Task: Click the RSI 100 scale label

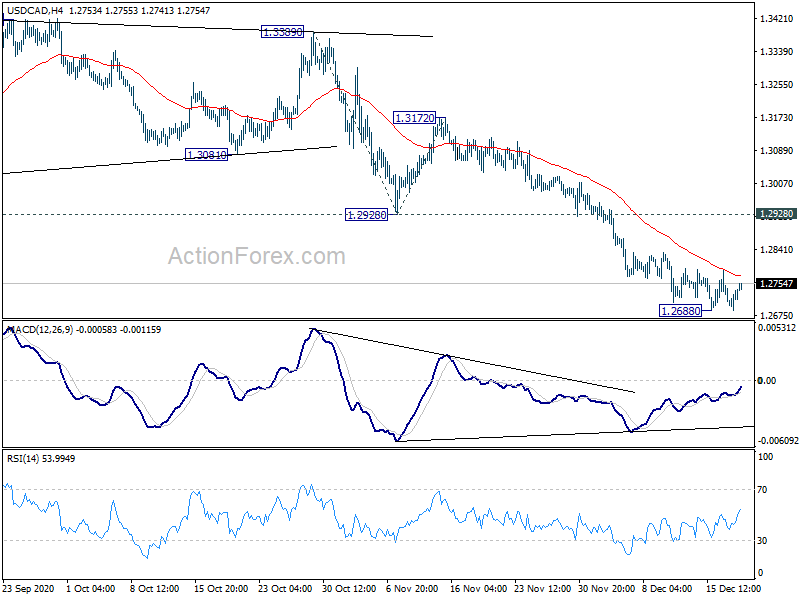Action: (765, 457)
